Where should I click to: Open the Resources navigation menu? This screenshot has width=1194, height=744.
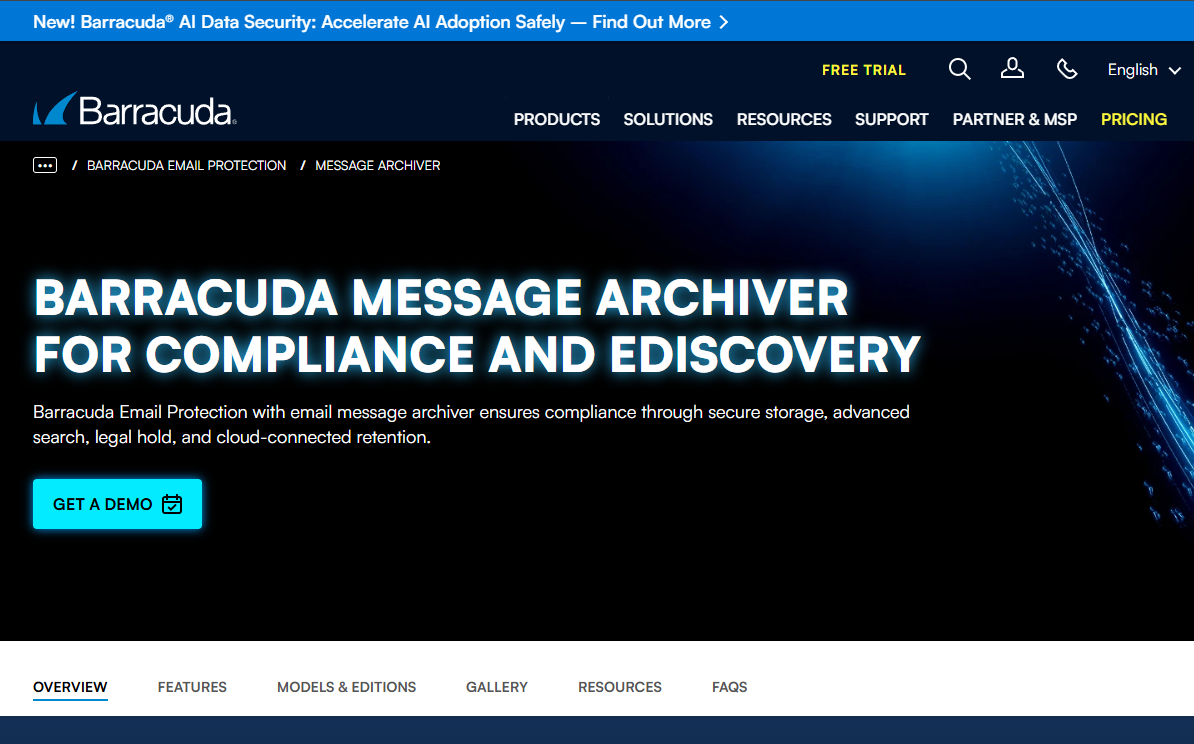(x=784, y=120)
